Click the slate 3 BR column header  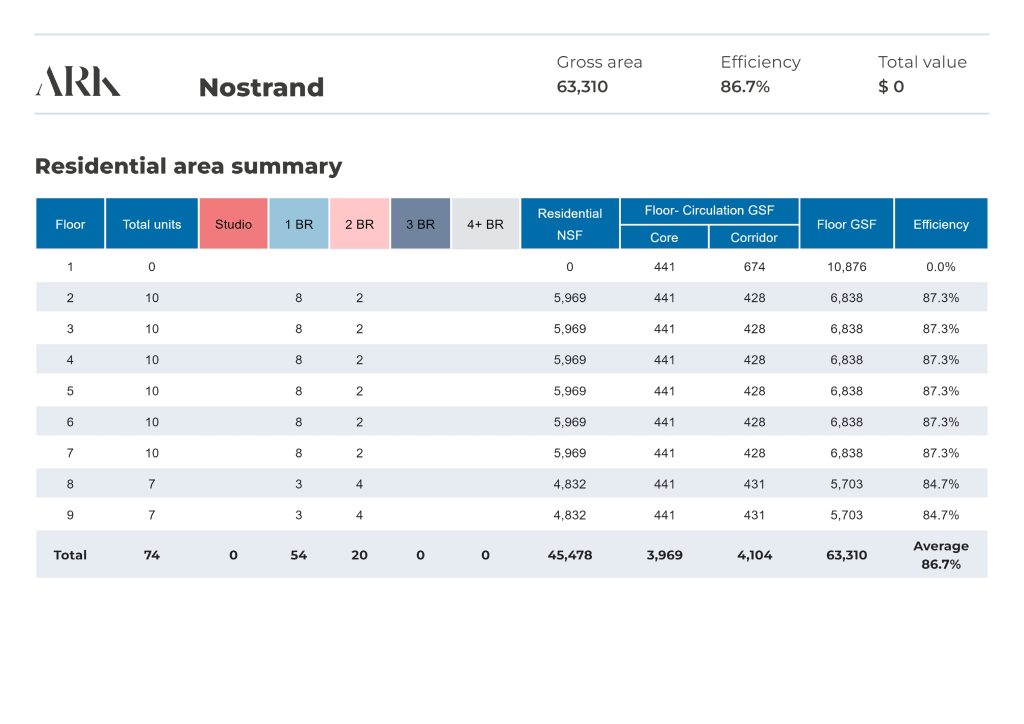[x=420, y=224]
